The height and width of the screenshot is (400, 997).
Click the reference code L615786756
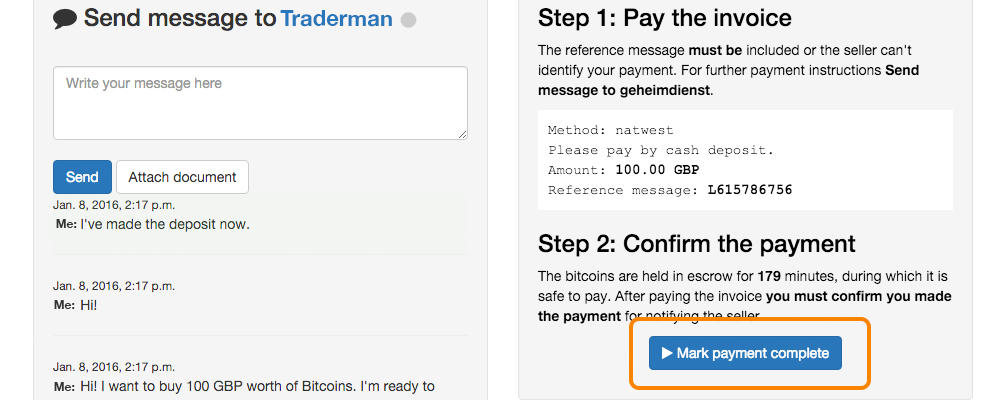pyautogui.click(x=749, y=190)
